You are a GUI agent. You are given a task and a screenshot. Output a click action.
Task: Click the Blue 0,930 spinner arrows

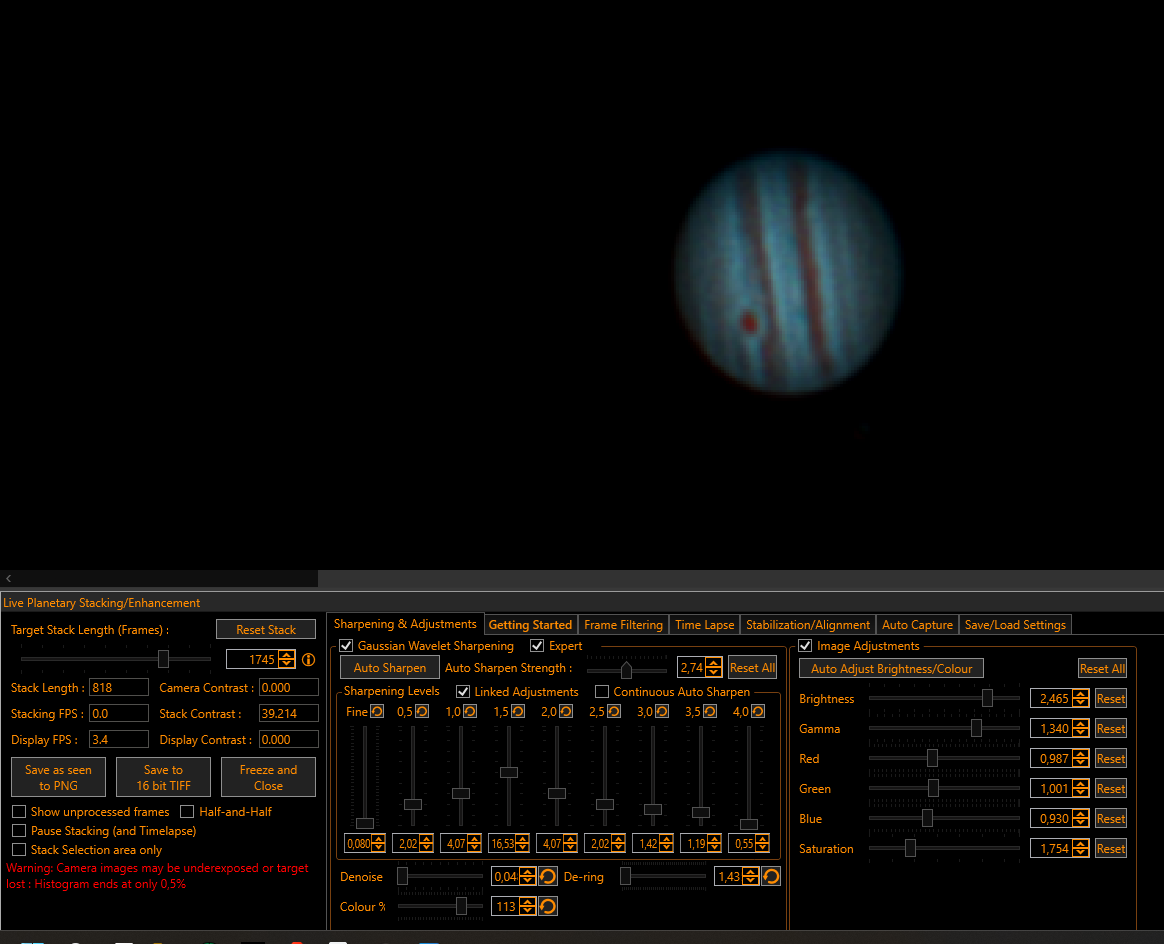pos(1081,819)
